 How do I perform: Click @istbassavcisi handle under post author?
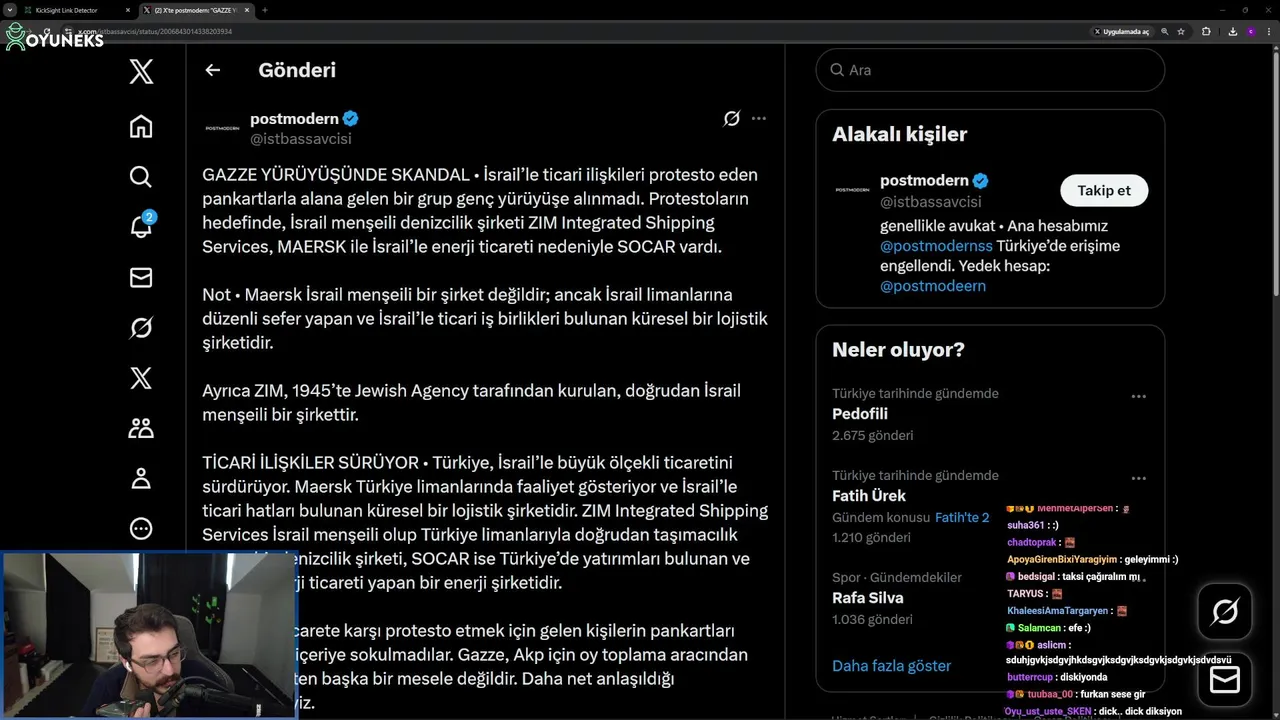tap(300, 139)
